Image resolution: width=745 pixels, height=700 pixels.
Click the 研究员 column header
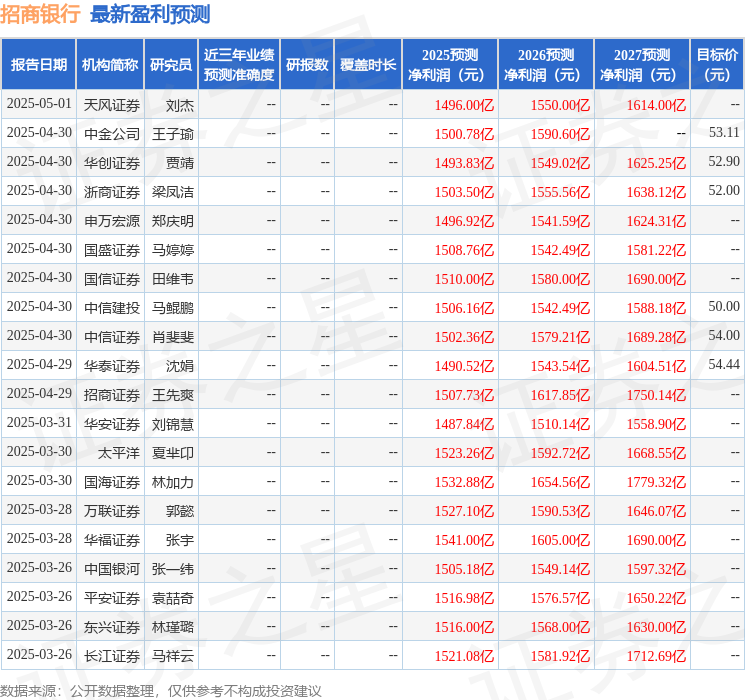[171, 65]
